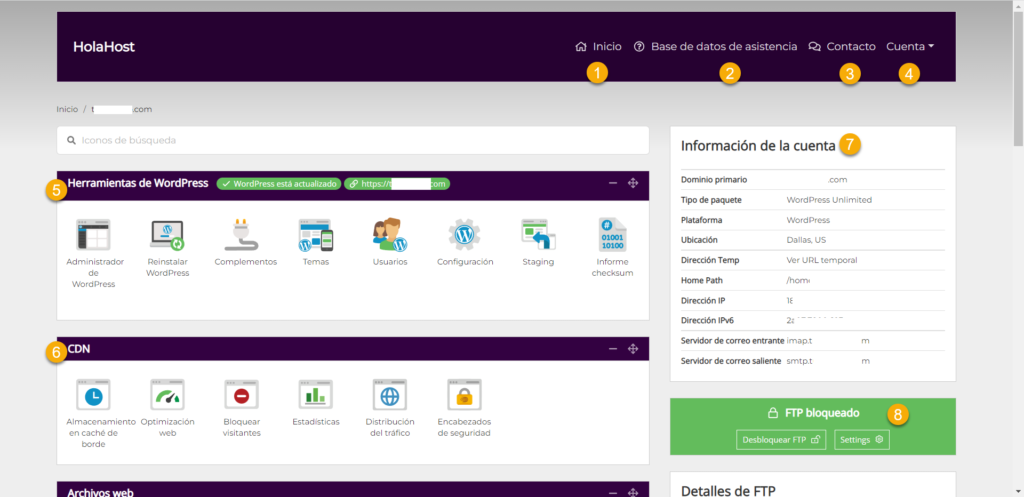The image size is (1024, 497).
Task: Open FTP Settings button
Action: coord(861,440)
